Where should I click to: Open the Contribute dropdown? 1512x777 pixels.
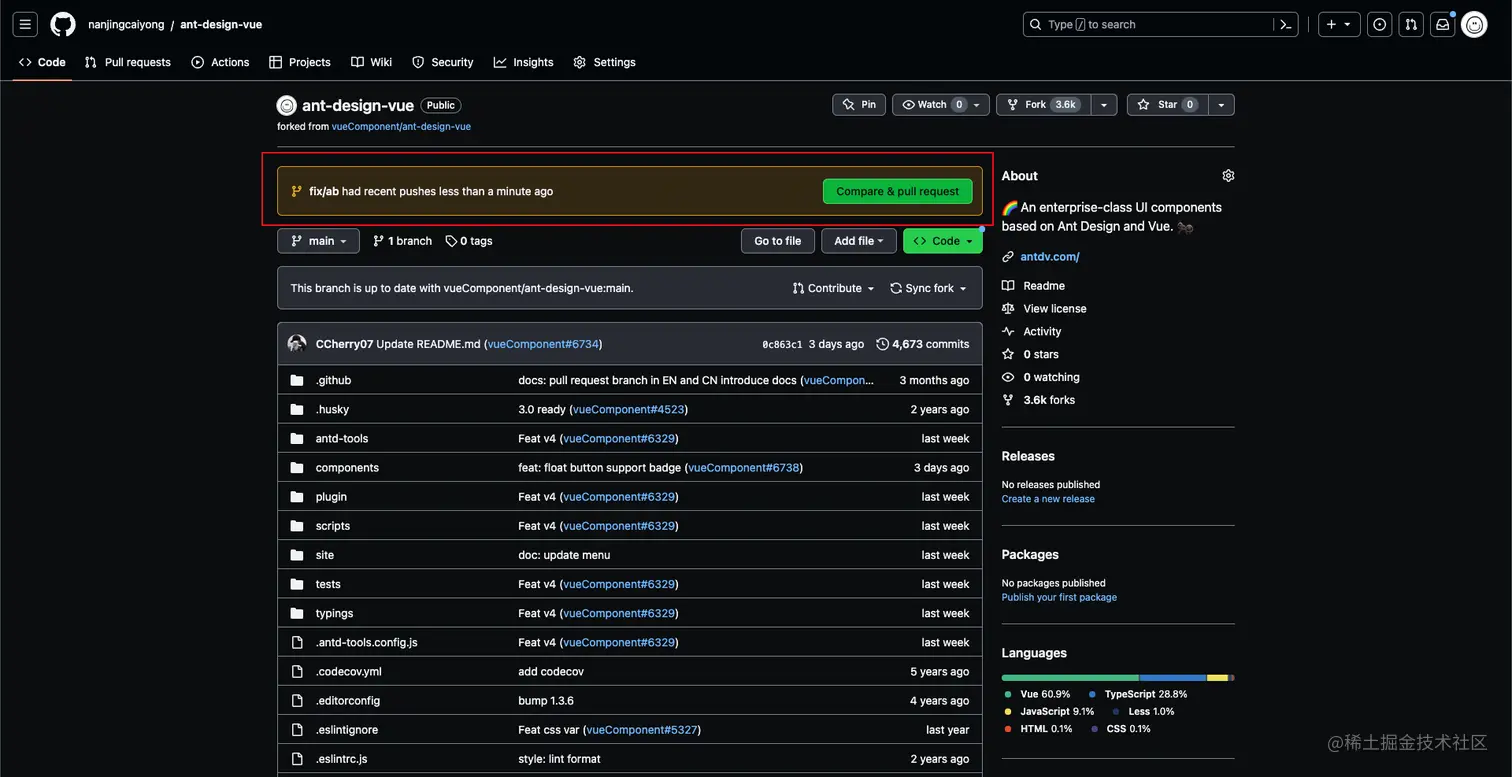tap(833, 288)
